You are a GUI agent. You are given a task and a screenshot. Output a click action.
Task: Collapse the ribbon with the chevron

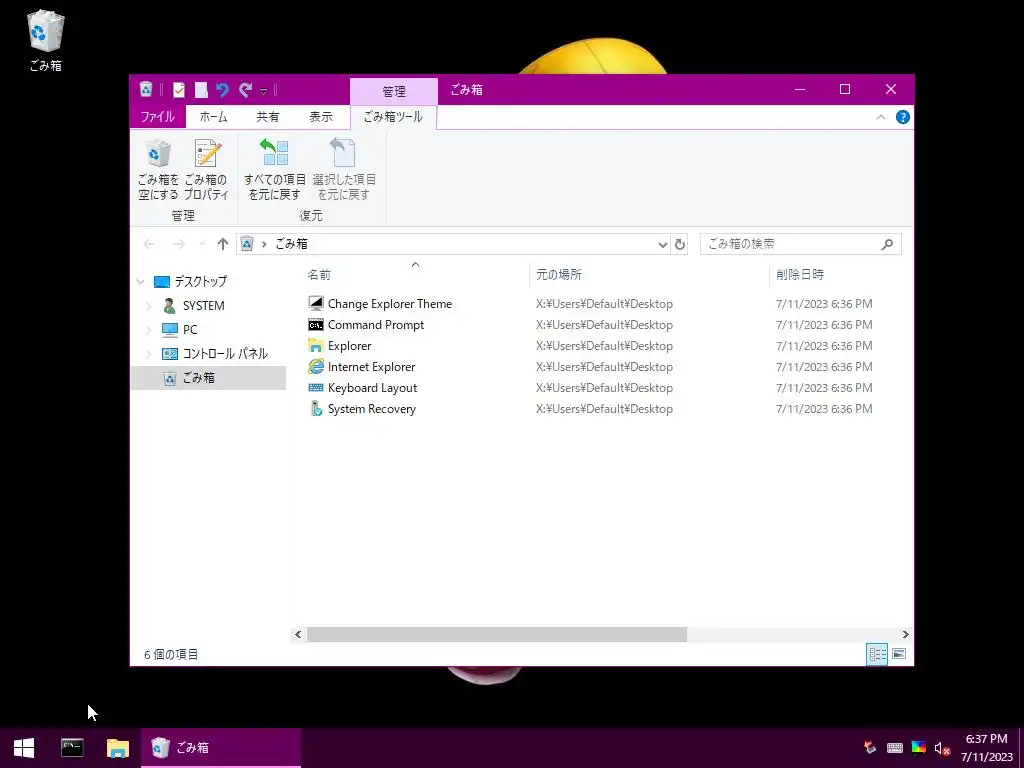pyautogui.click(x=880, y=117)
